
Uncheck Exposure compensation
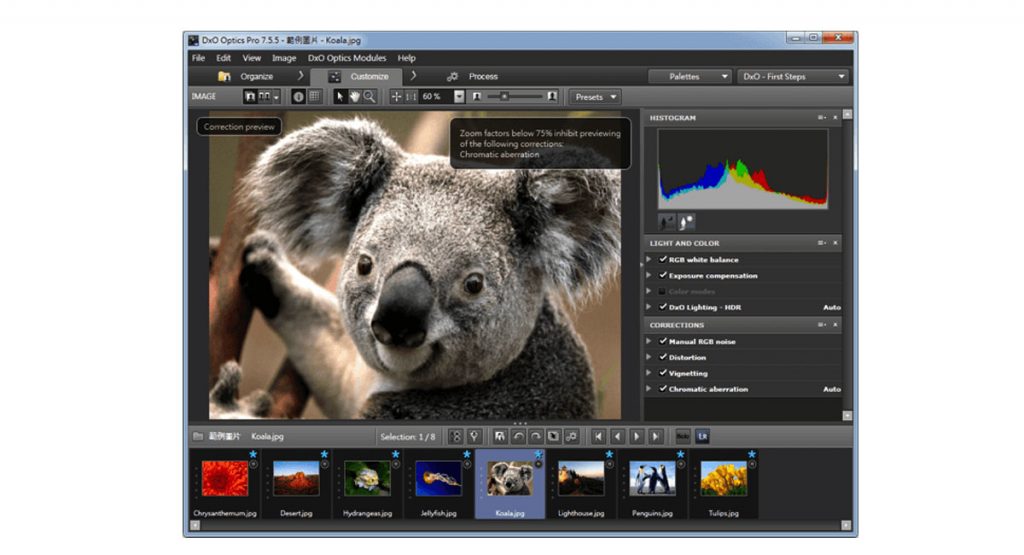click(663, 275)
